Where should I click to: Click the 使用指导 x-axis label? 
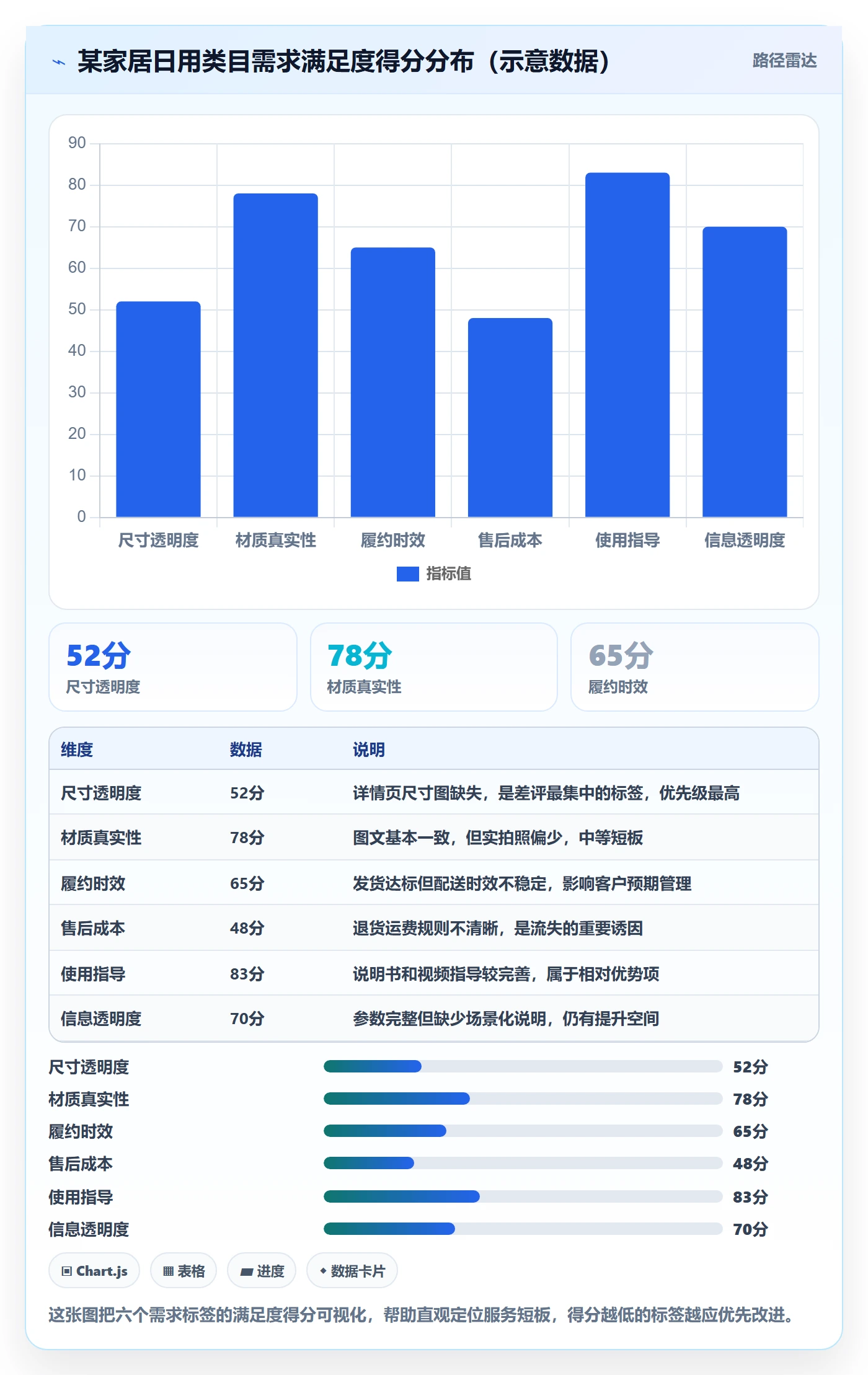(627, 541)
